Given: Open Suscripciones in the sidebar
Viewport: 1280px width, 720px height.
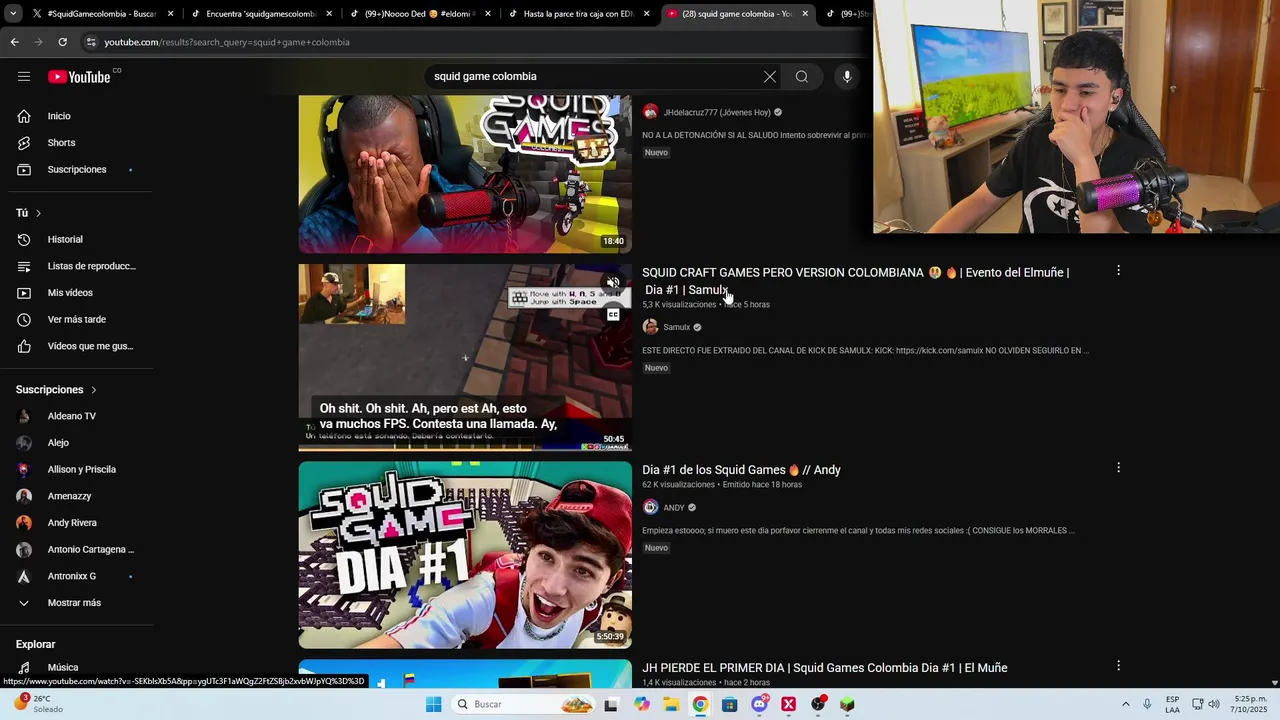Looking at the screenshot, I should point(77,169).
